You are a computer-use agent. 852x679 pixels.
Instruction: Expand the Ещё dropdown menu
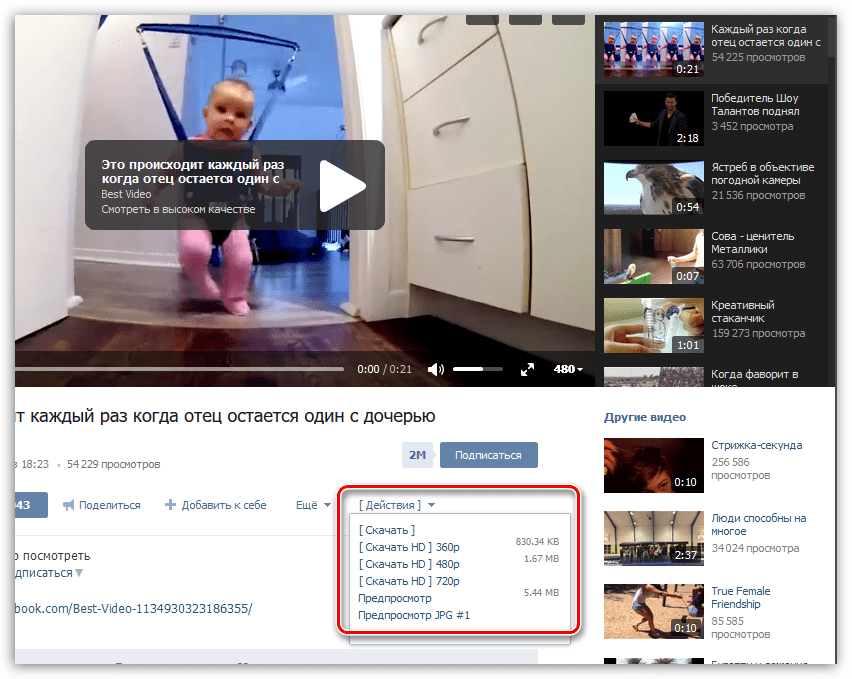pos(313,505)
